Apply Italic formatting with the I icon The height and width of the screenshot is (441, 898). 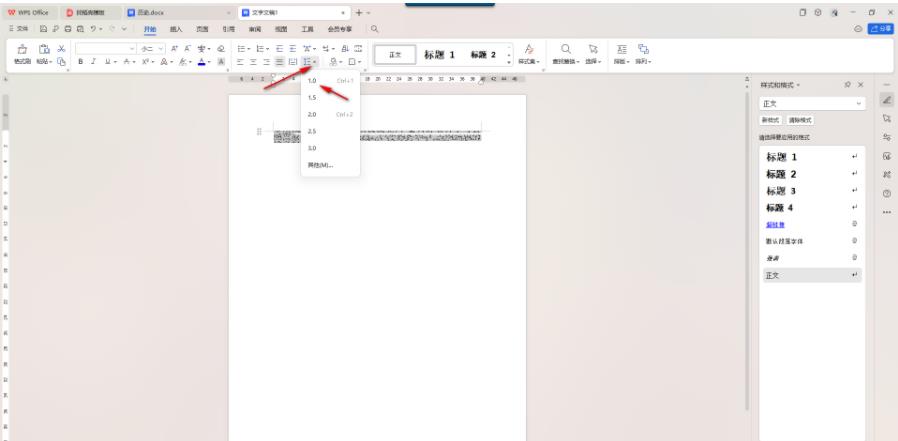coord(93,61)
